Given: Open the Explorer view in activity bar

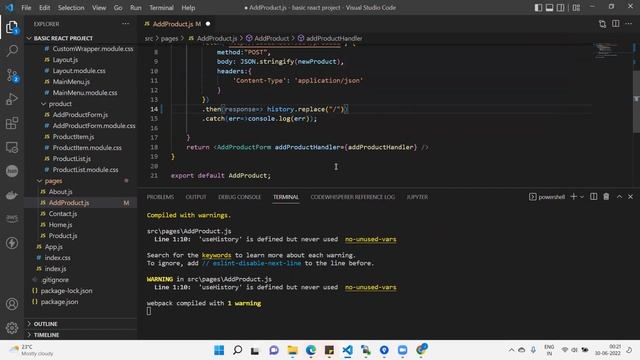Looking at the screenshot, I should tap(12, 28).
